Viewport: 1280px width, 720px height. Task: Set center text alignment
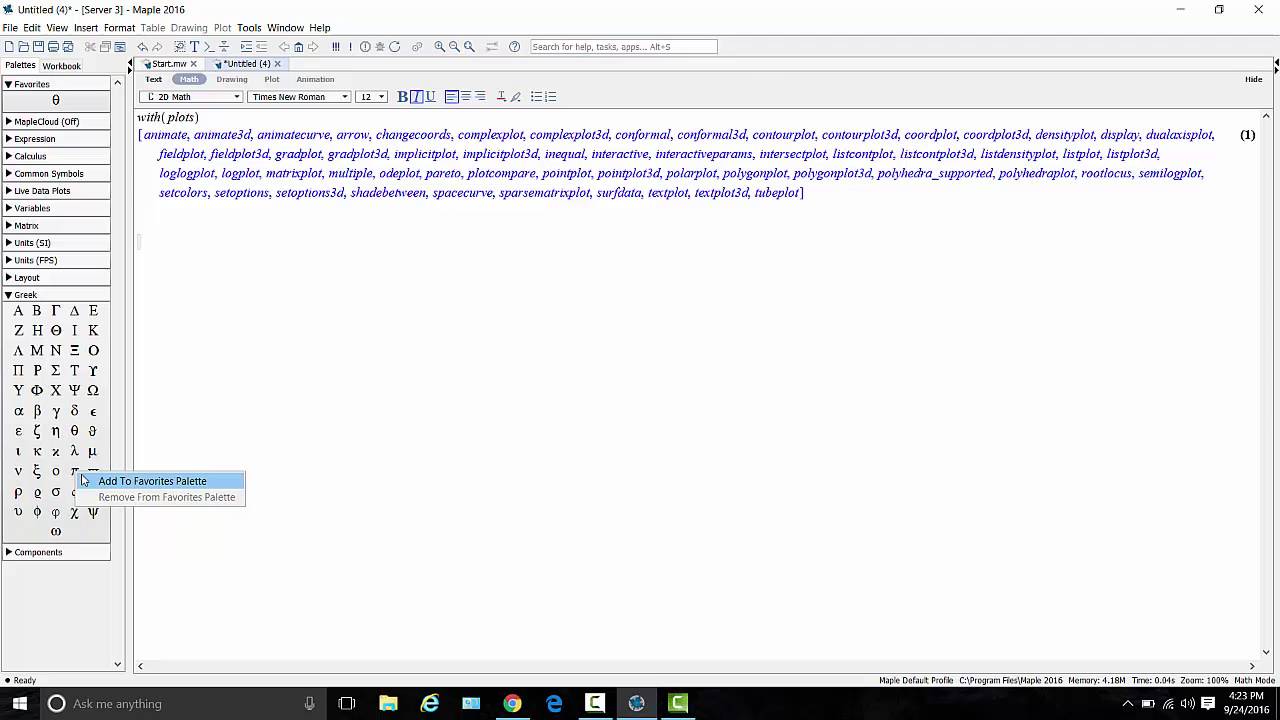point(466,97)
